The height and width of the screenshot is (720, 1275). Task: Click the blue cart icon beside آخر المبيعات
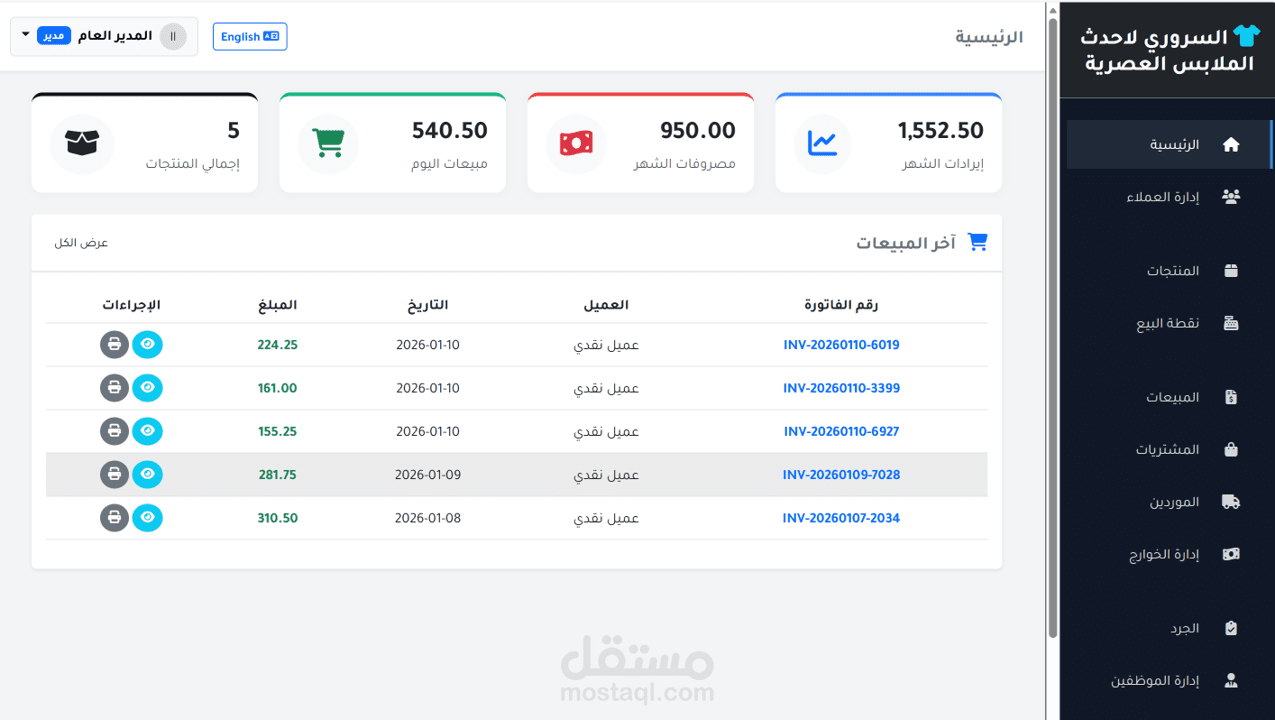tap(978, 242)
